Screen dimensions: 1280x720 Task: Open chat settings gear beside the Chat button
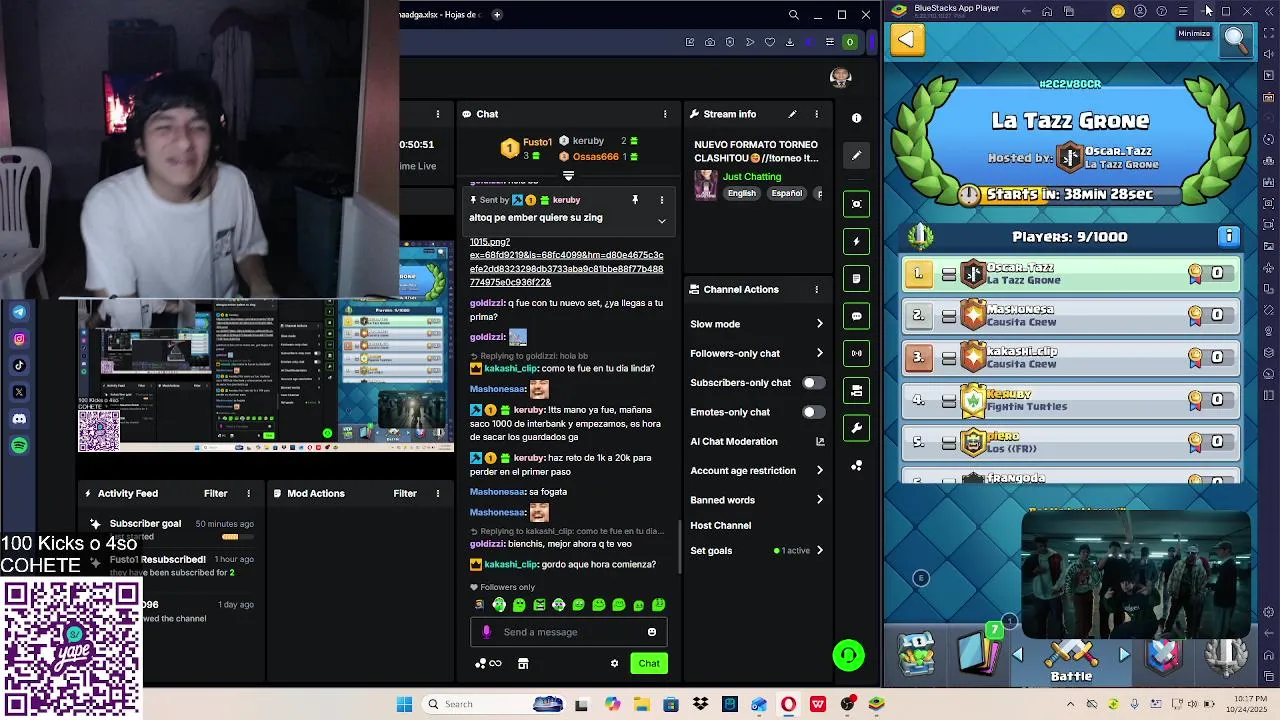tap(614, 663)
